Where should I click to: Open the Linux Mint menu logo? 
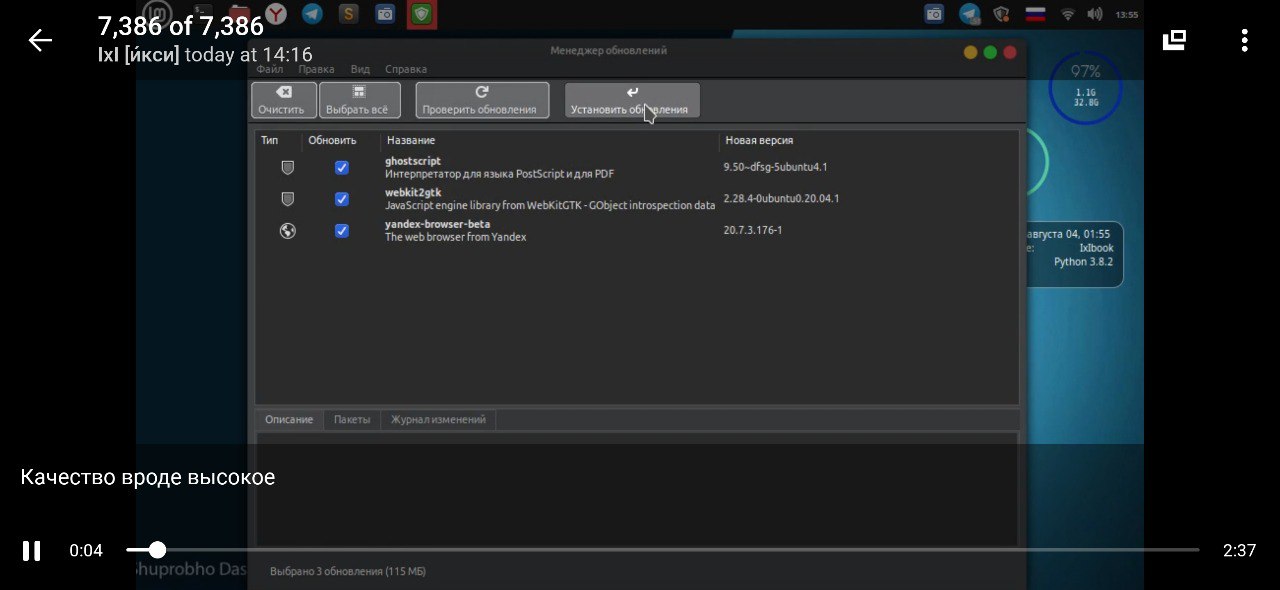(158, 13)
